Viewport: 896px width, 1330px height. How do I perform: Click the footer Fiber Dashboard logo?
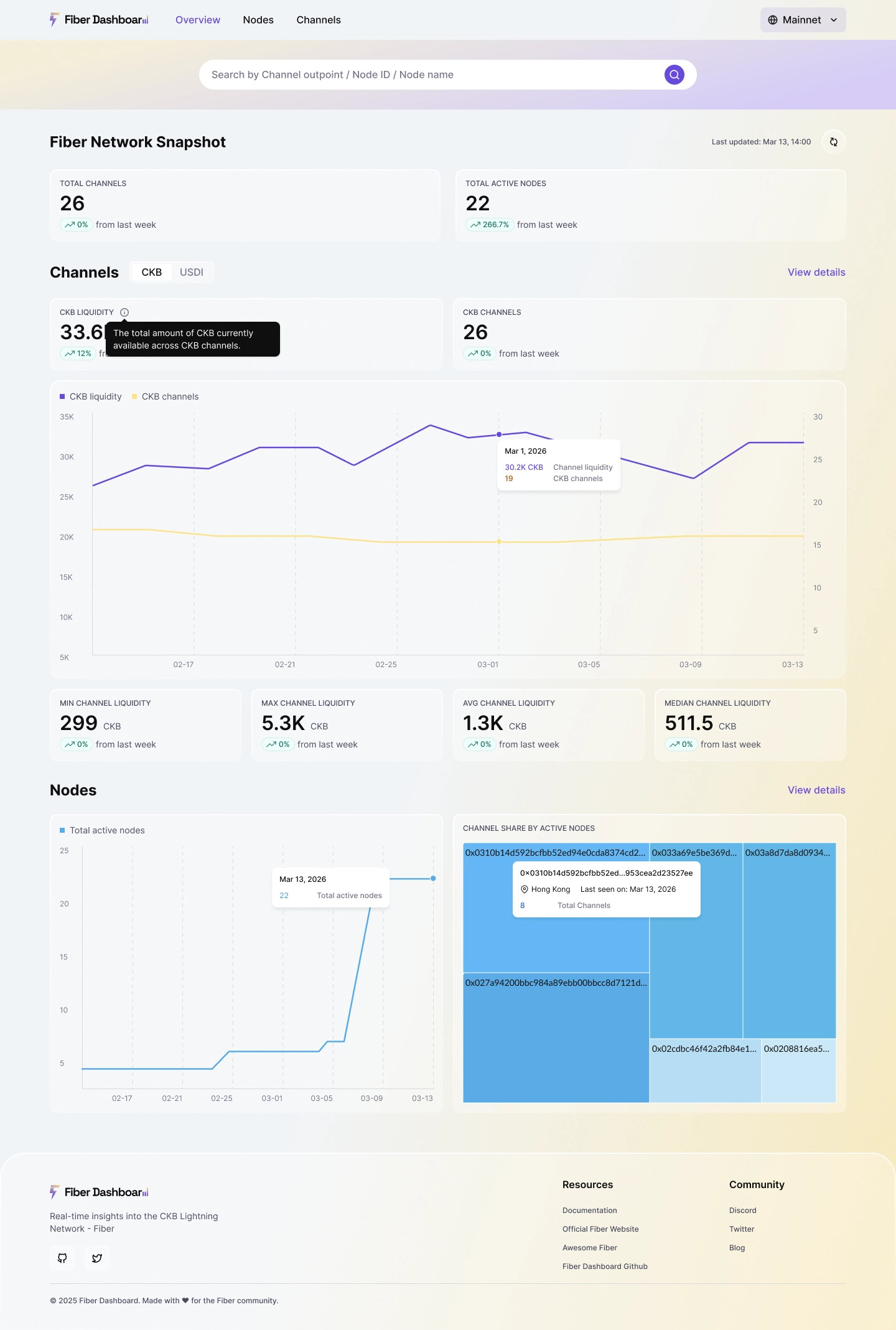pos(99,1192)
